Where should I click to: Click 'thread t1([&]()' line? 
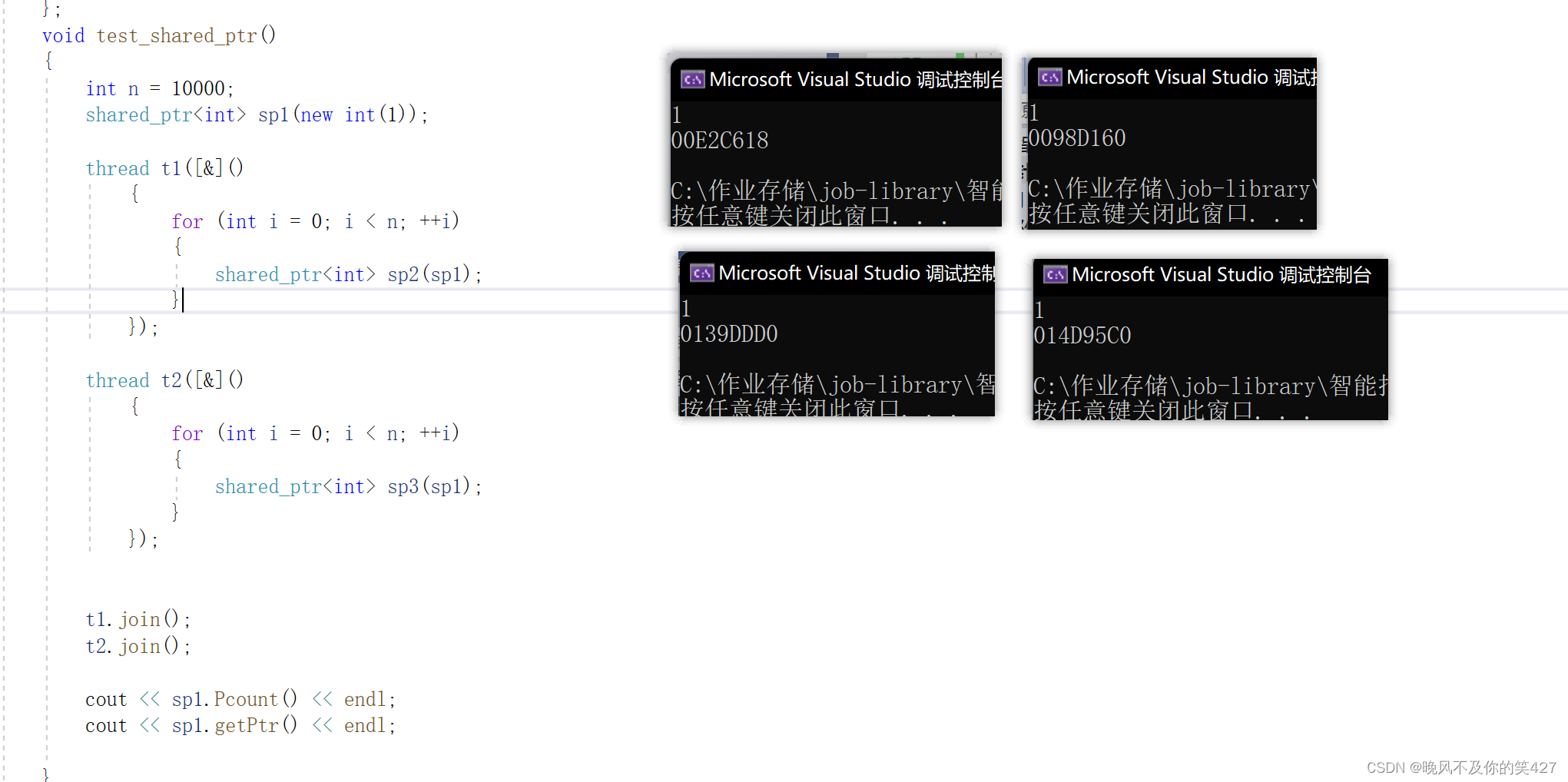coord(164,168)
